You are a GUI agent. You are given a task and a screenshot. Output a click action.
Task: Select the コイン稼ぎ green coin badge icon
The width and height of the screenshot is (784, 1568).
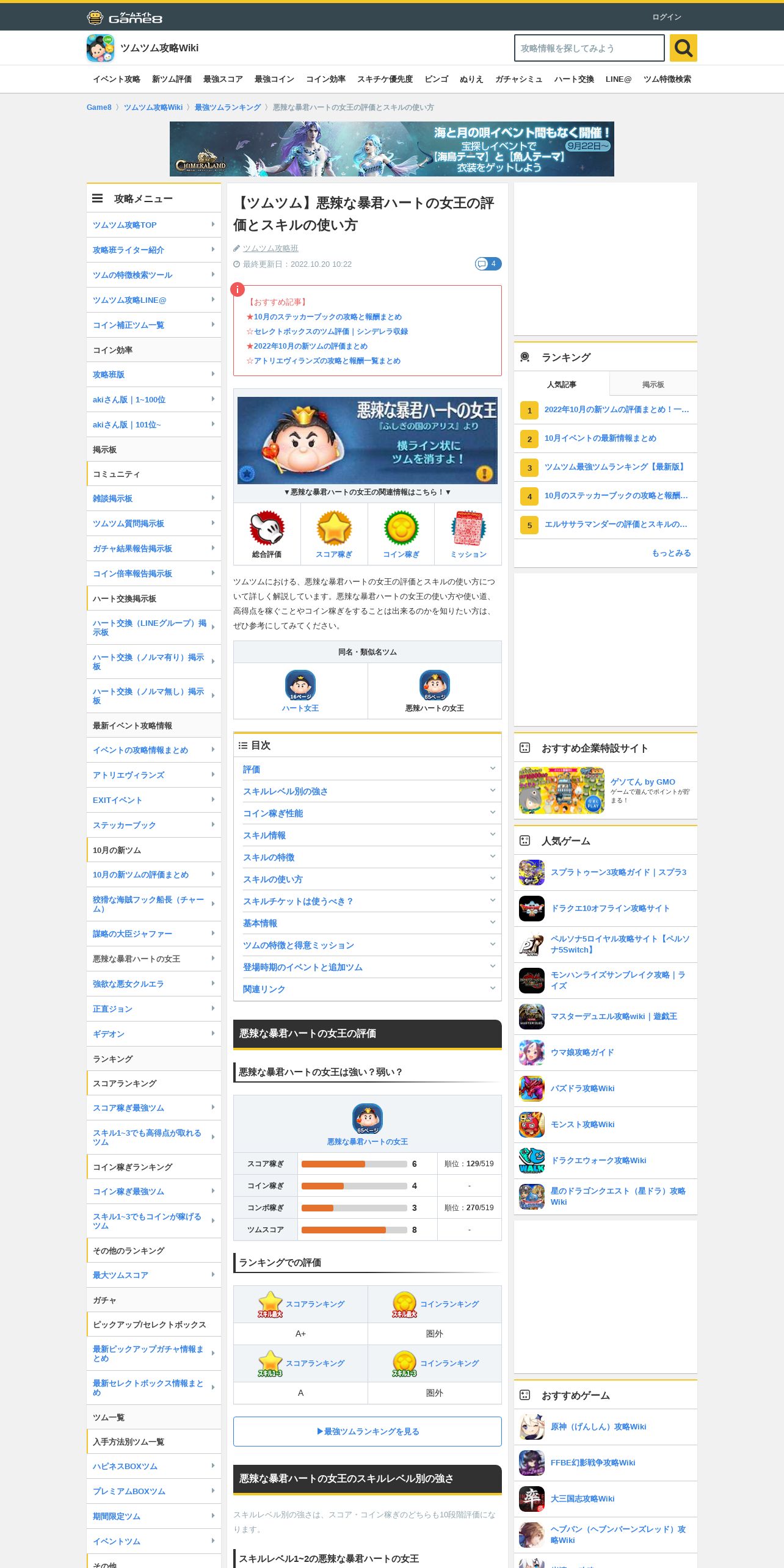(401, 529)
